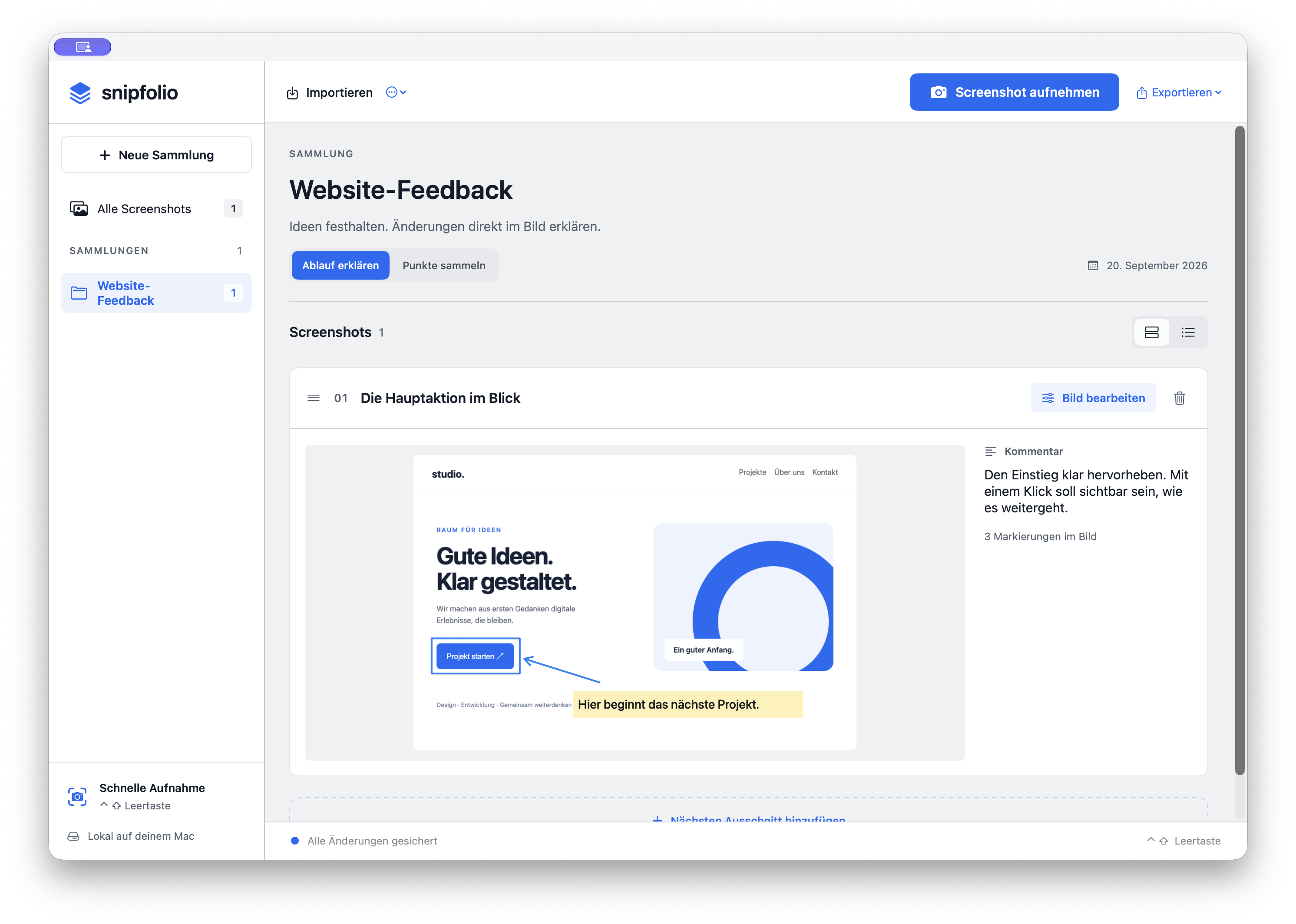Click the calendar icon next to date
This screenshot has height=924, width=1296.
(1092, 266)
